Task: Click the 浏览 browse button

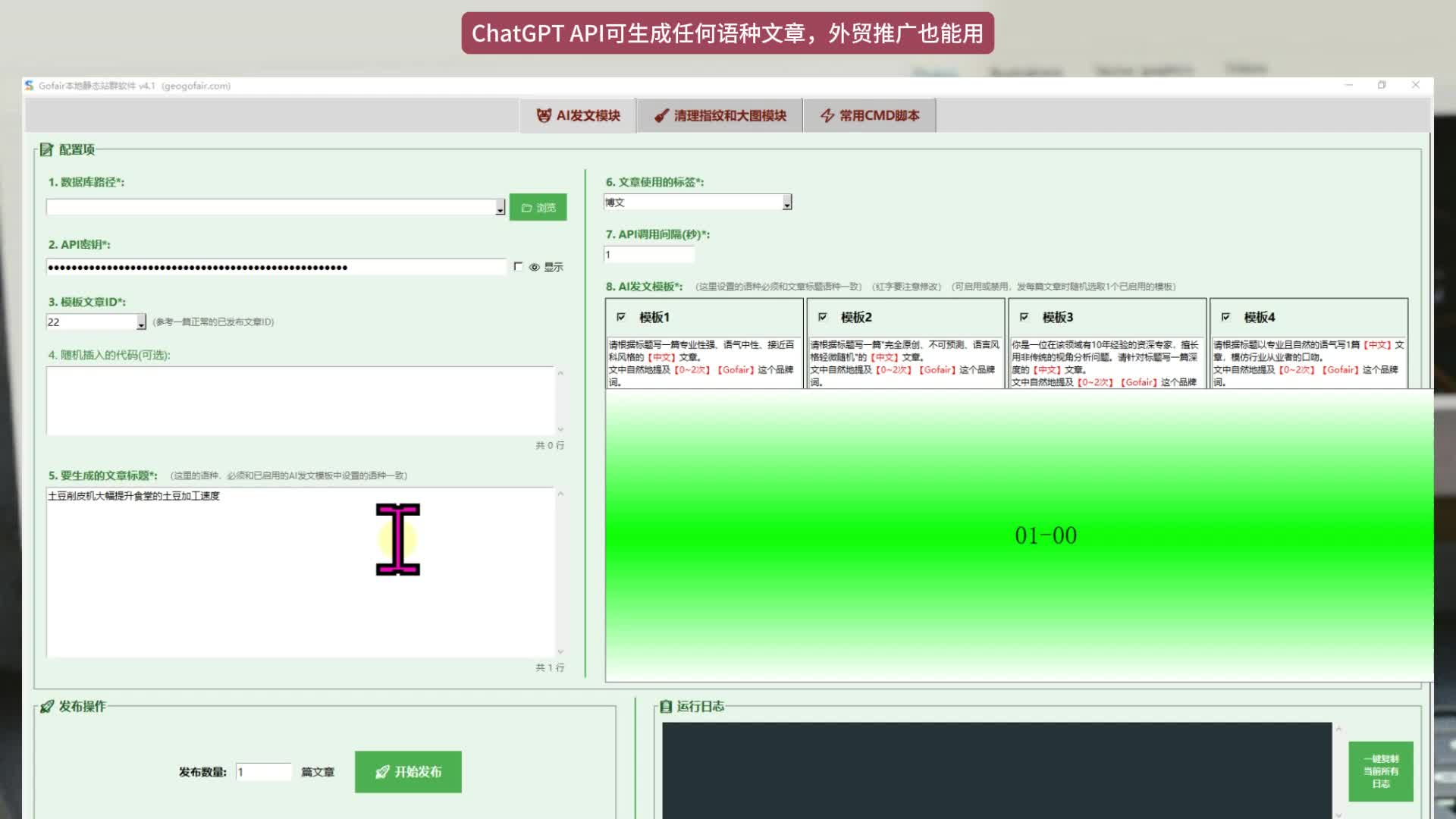Action: click(x=538, y=207)
